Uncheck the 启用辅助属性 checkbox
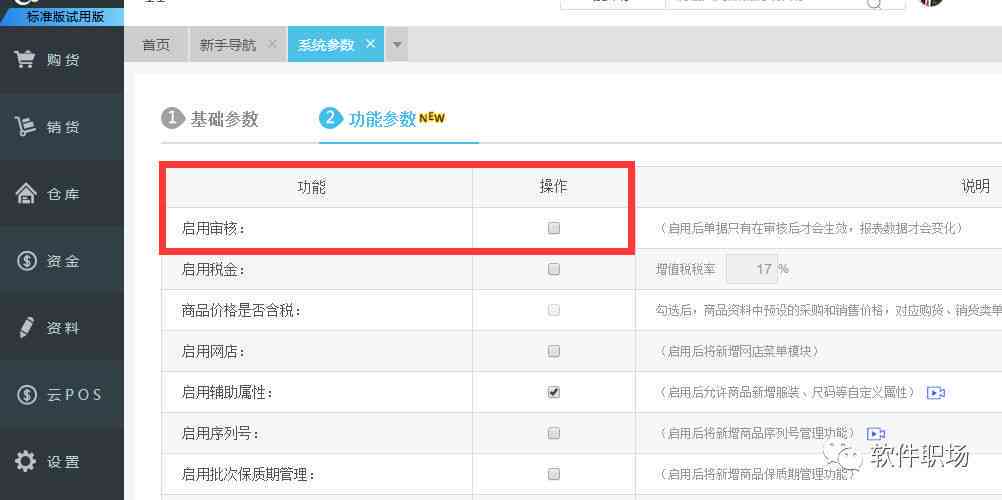This screenshot has height=500, width=1002. pos(554,392)
